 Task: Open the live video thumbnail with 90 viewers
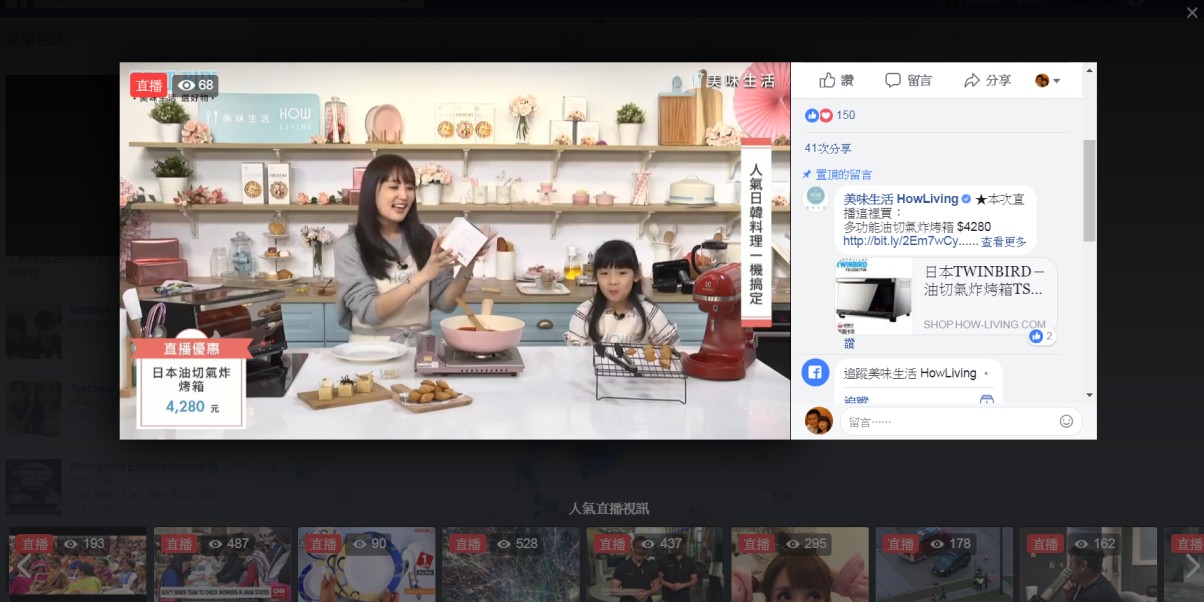tap(367, 565)
